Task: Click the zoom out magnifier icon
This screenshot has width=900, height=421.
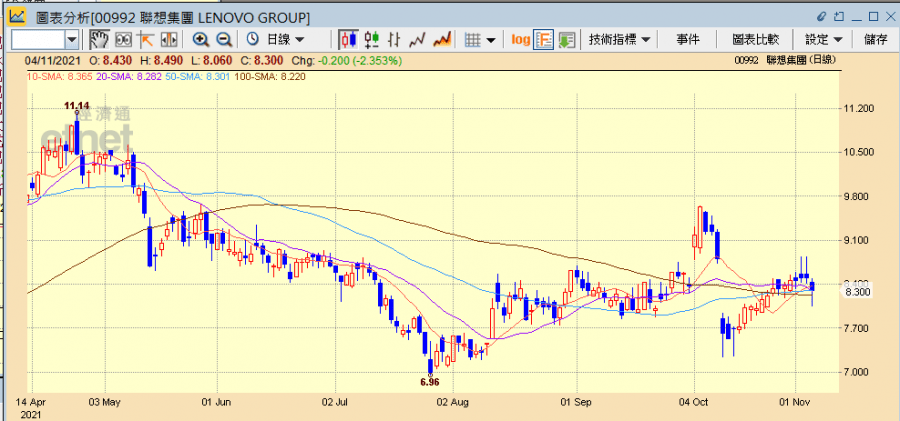Action: 223,39
